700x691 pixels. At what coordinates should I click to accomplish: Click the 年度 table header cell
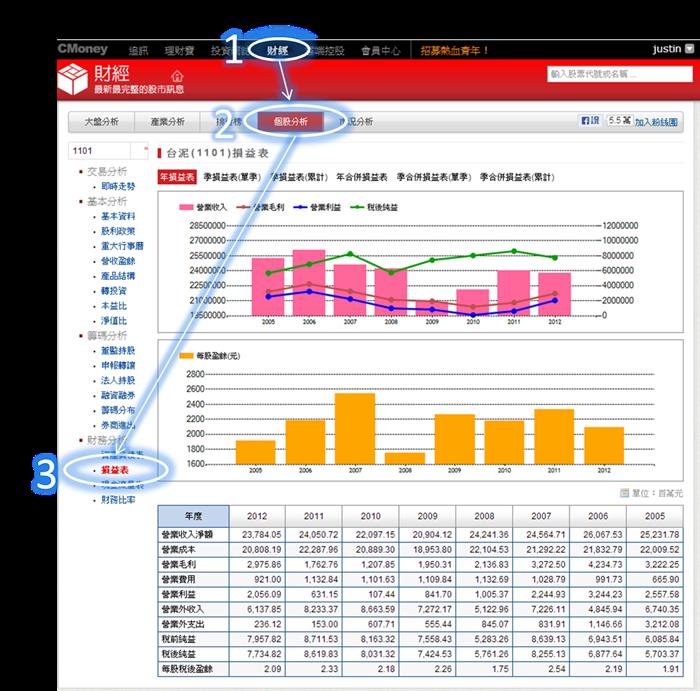pyautogui.click(x=193, y=516)
